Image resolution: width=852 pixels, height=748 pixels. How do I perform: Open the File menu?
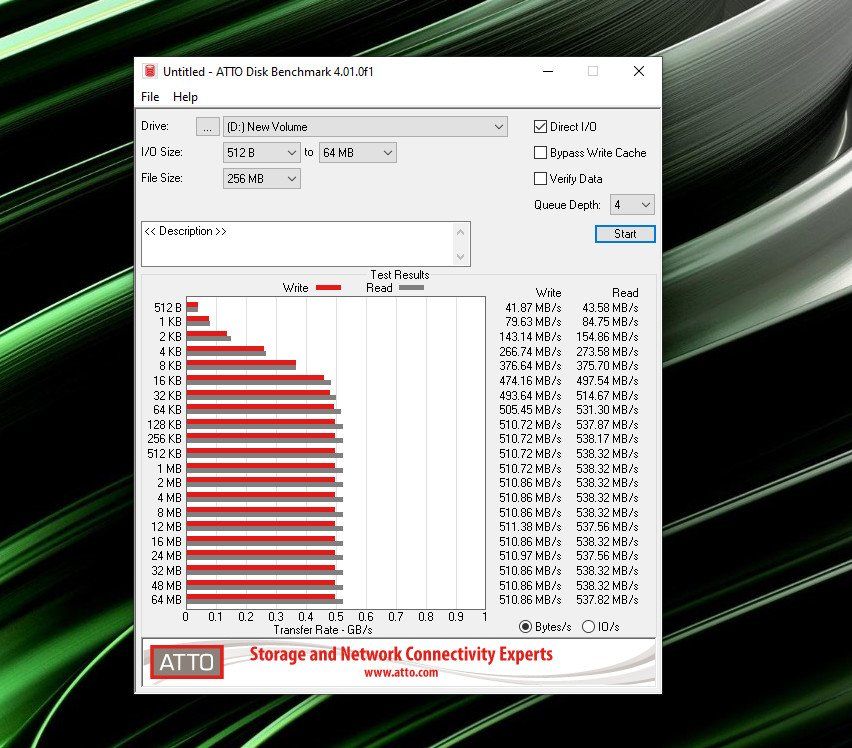tap(150, 97)
